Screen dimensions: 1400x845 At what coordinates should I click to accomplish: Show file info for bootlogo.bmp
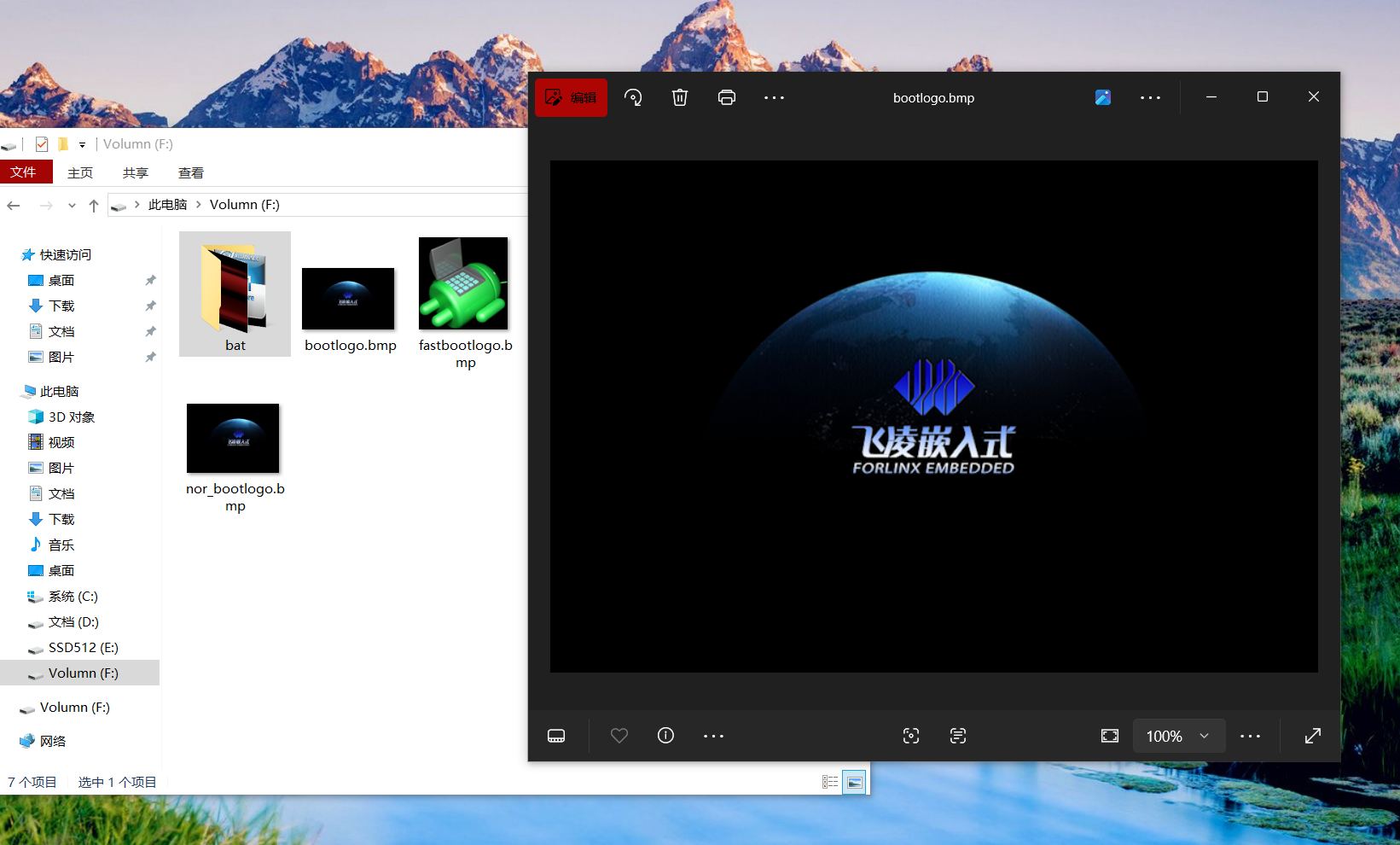coord(666,736)
